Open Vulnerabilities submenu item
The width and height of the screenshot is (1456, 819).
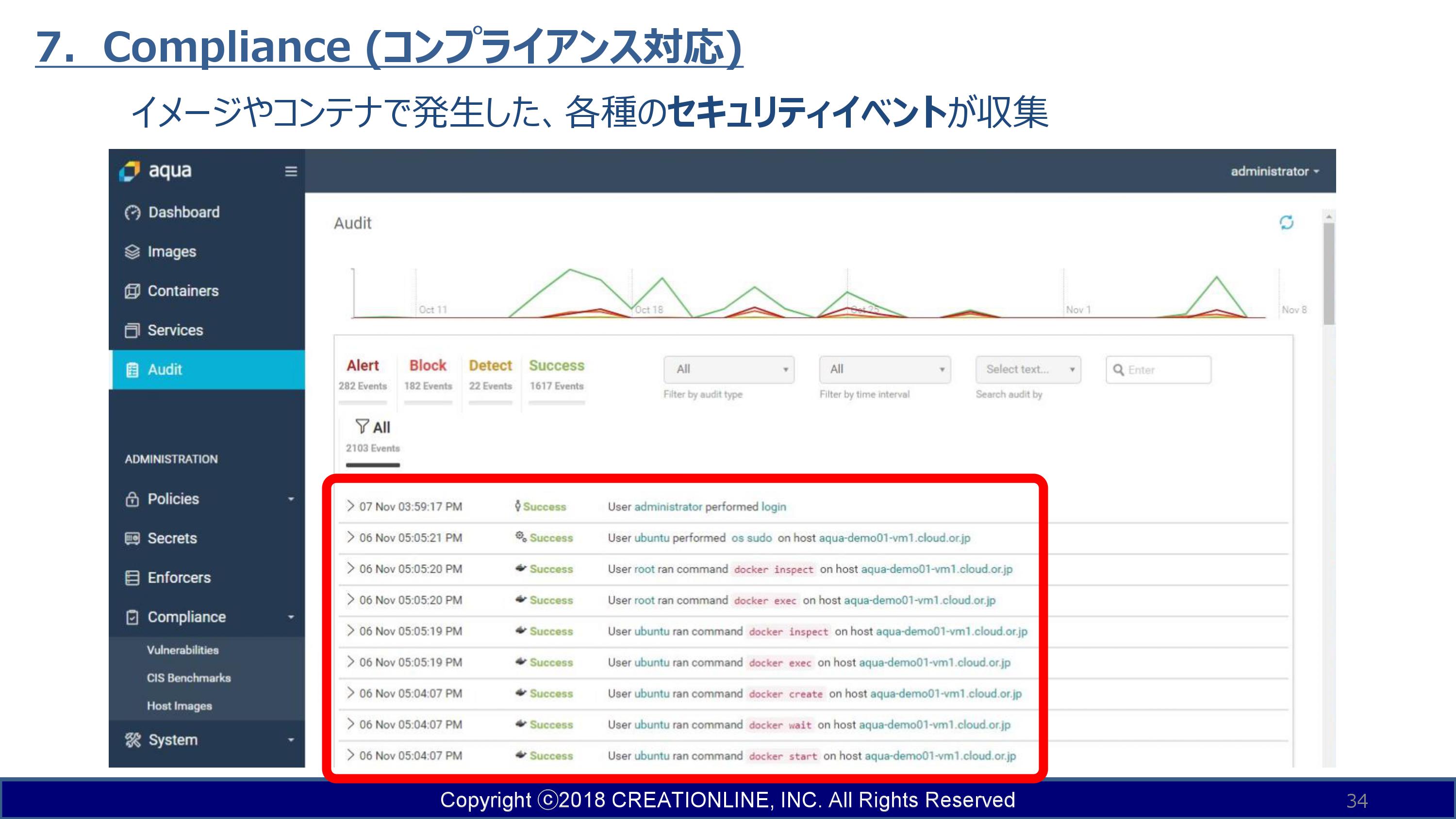tap(182, 650)
